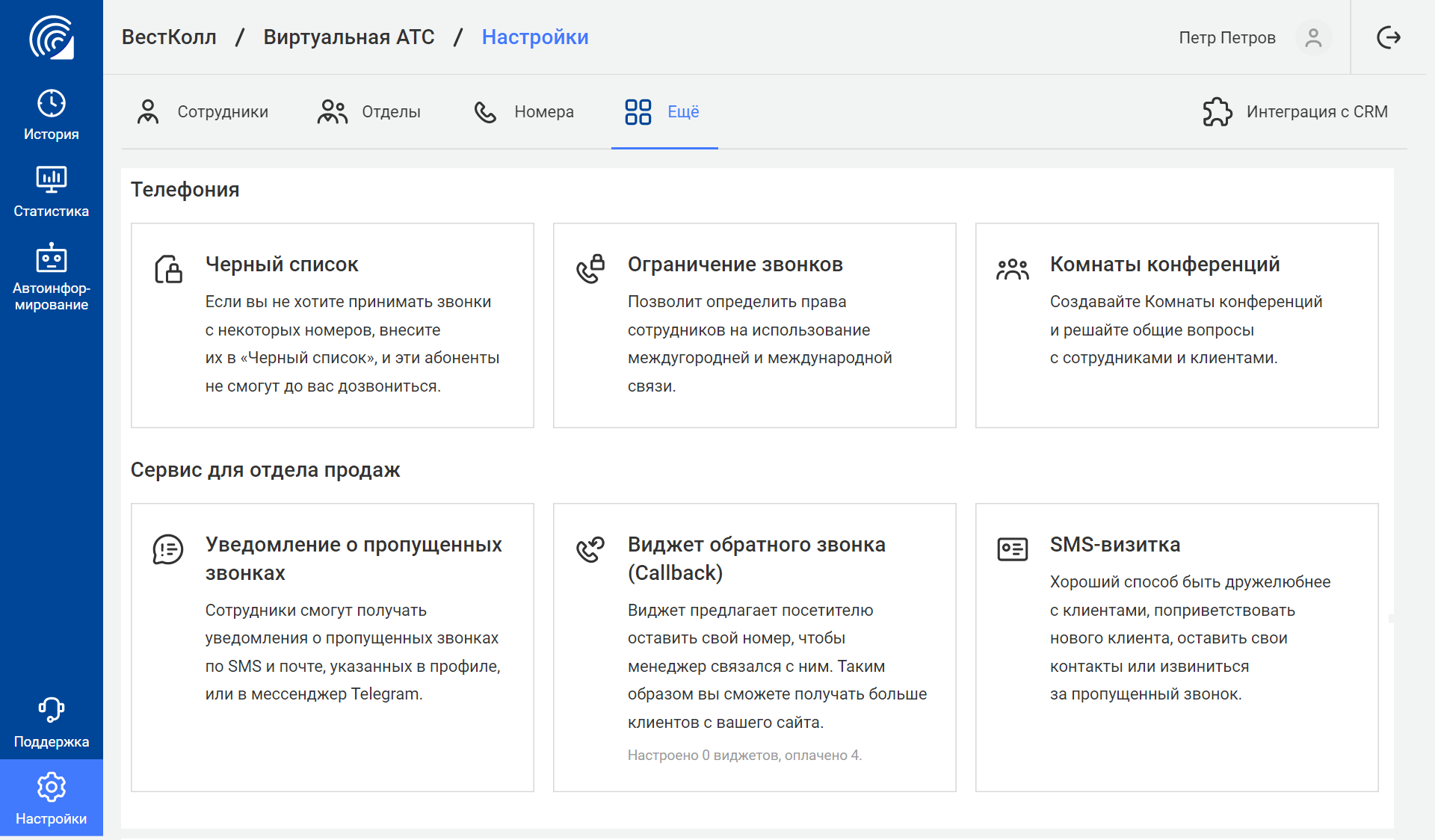The image size is (1435, 840).
Task: Click the Настройки breadcrumb link
Action: [x=535, y=37]
